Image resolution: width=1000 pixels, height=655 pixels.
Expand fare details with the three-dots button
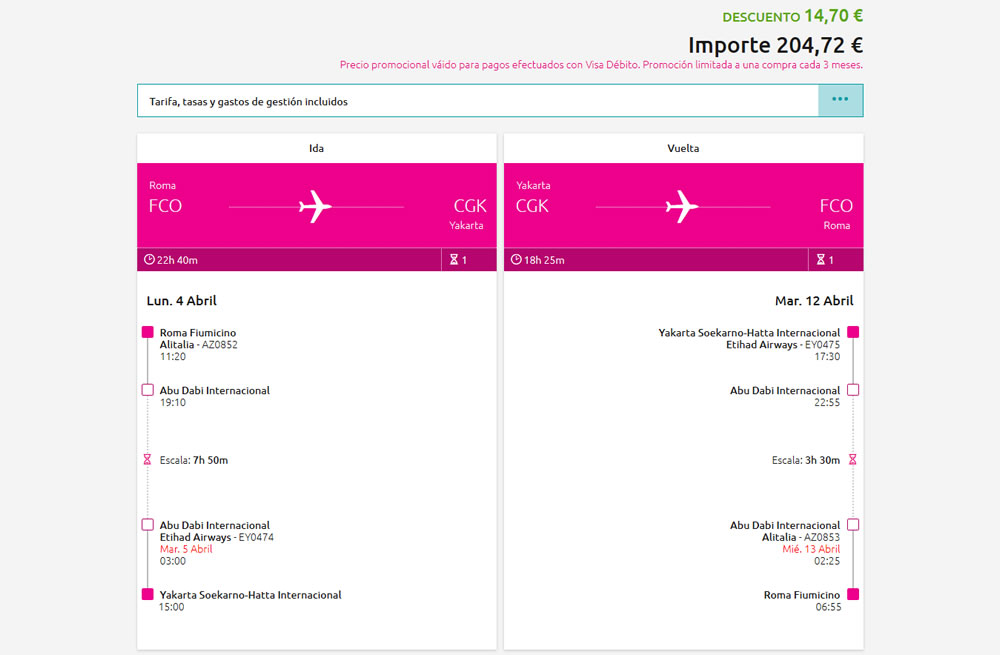point(840,100)
